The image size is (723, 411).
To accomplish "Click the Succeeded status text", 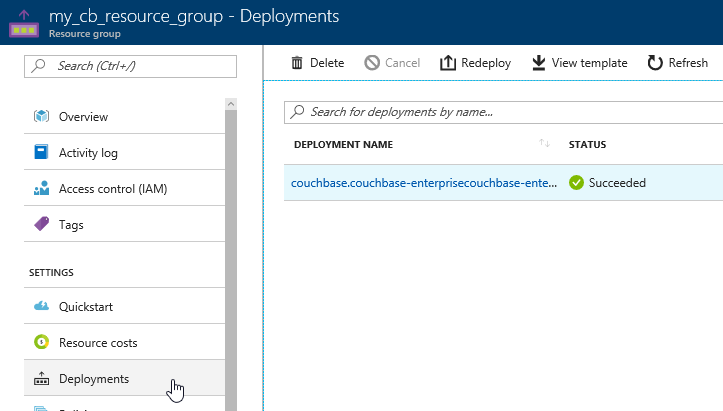I will pos(617,183).
